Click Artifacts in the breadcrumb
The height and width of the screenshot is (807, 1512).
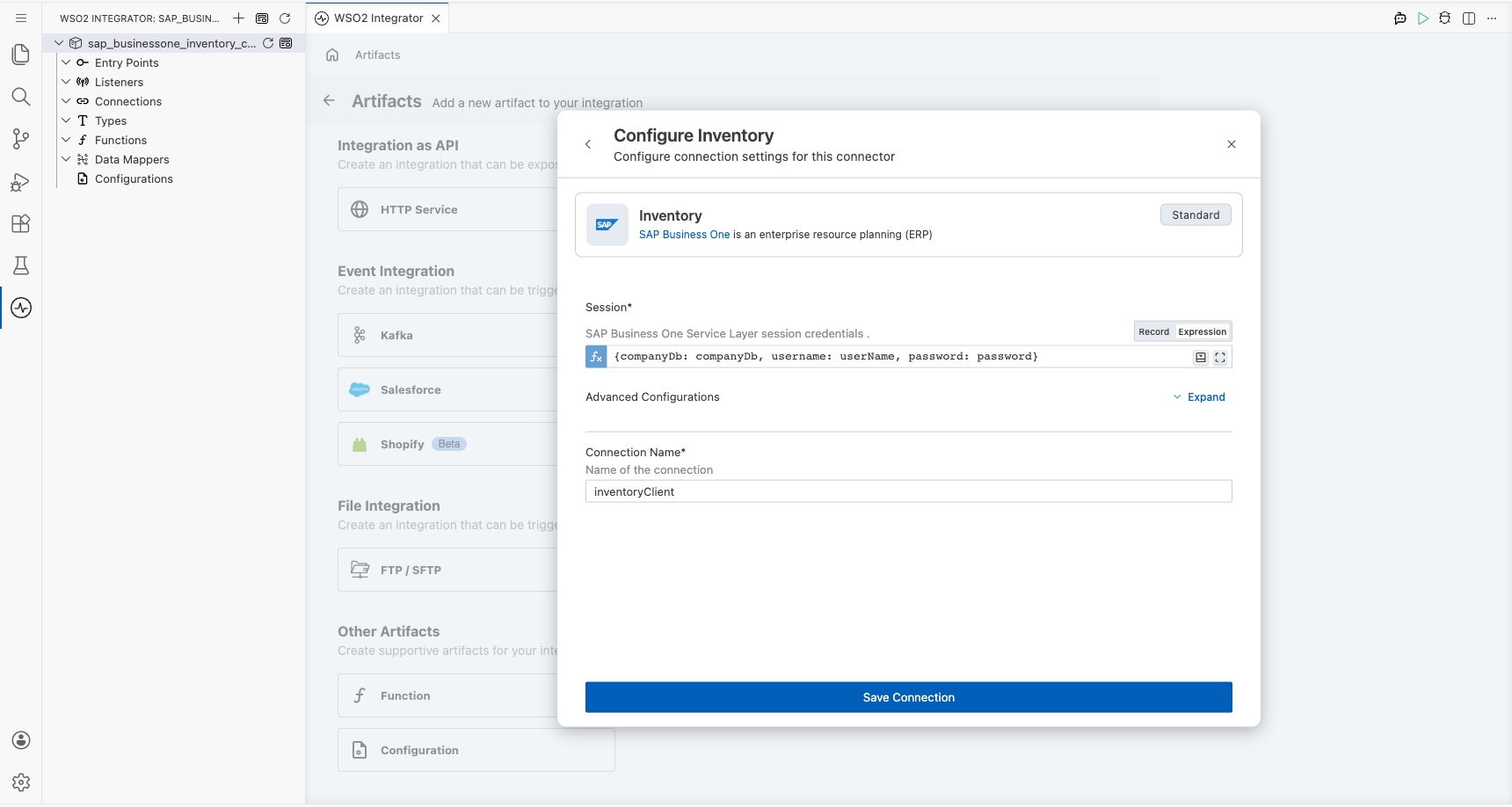[377, 55]
